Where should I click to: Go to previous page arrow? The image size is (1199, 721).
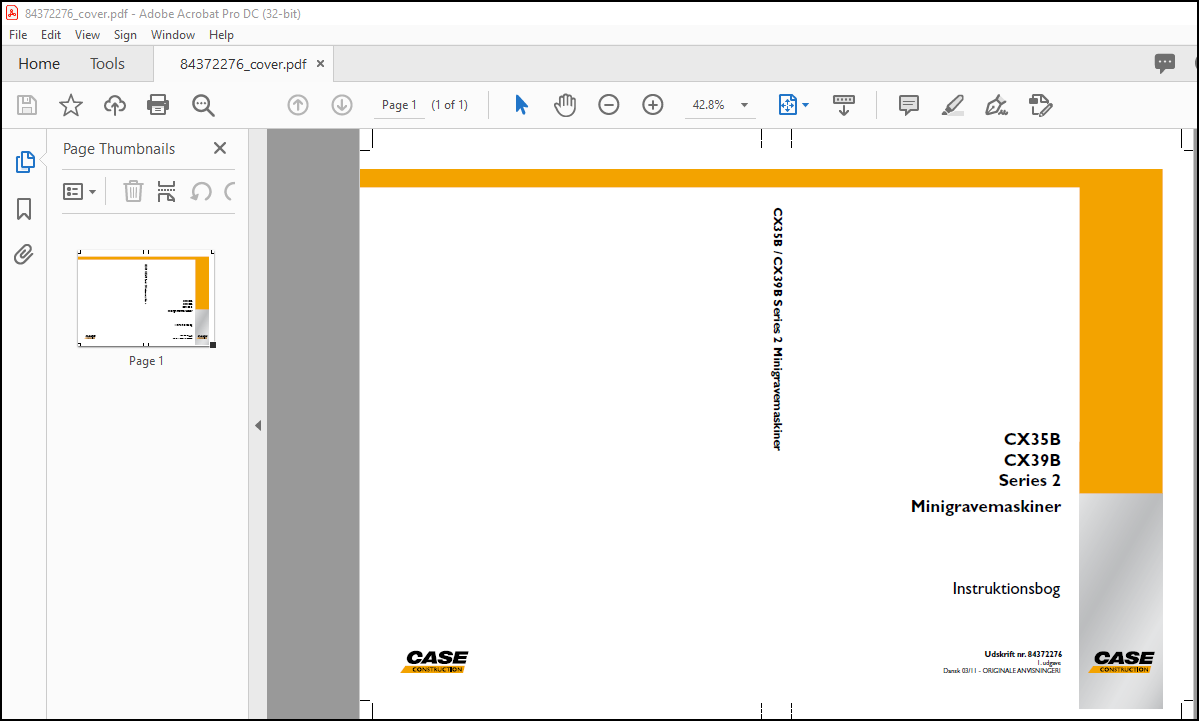tap(297, 105)
